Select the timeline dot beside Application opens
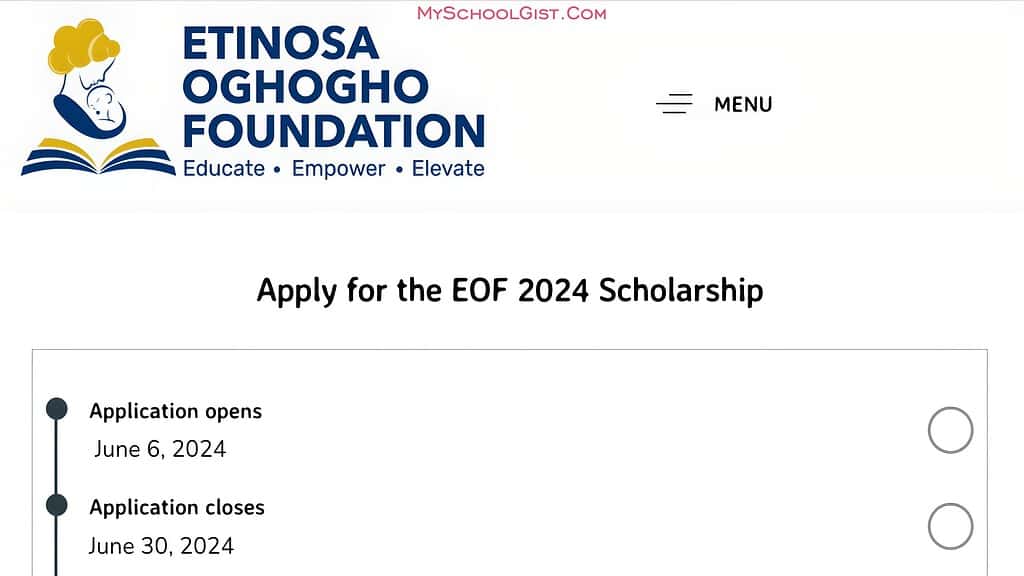The height and width of the screenshot is (576, 1024). [55, 408]
